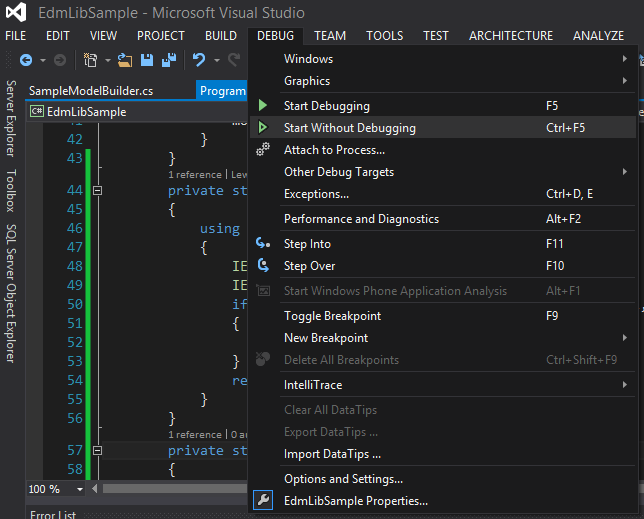Viewport: 644px width, 519px height.
Task: Collapse the method block at line 57
Action: click(97, 450)
